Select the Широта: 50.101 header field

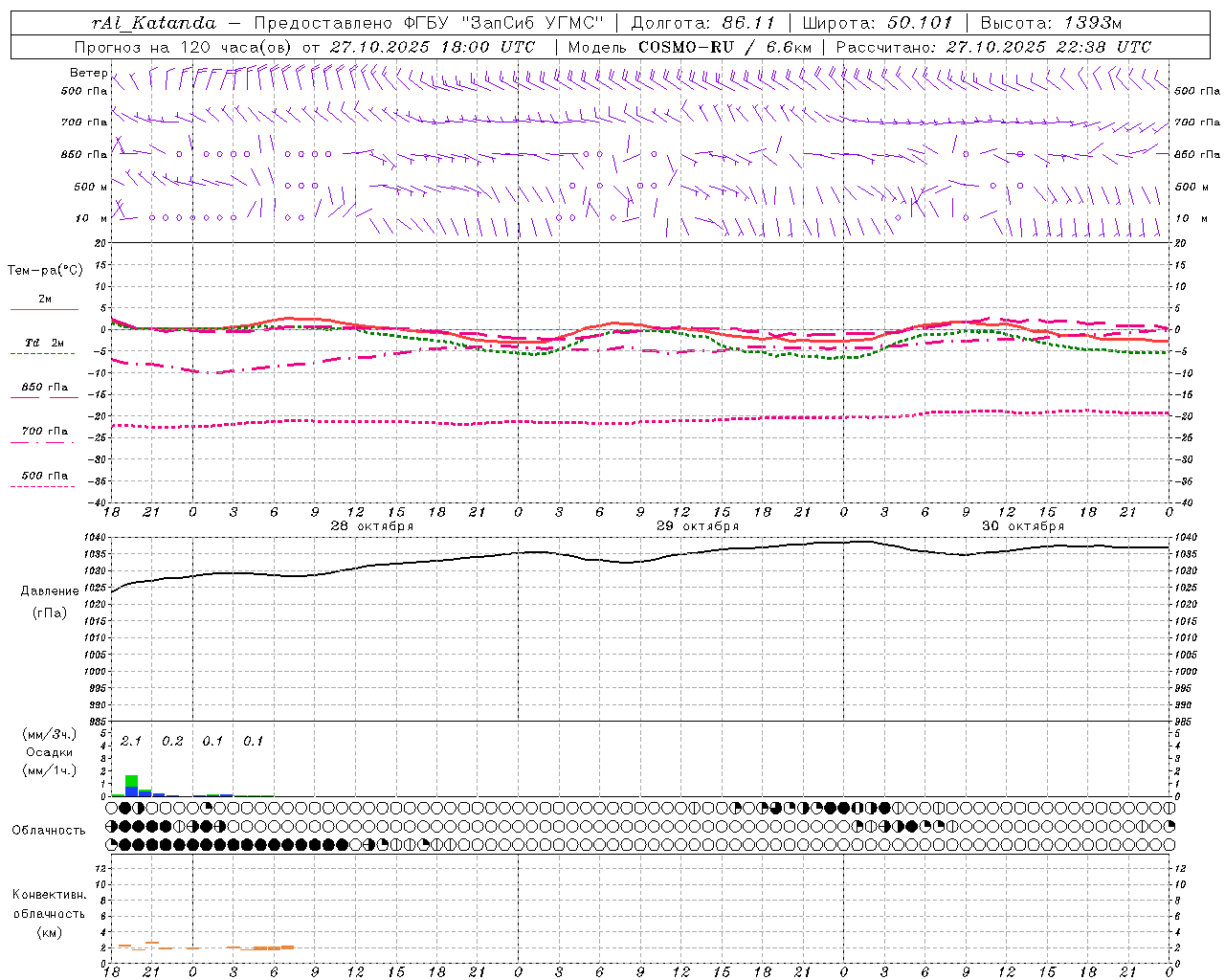coord(877,23)
